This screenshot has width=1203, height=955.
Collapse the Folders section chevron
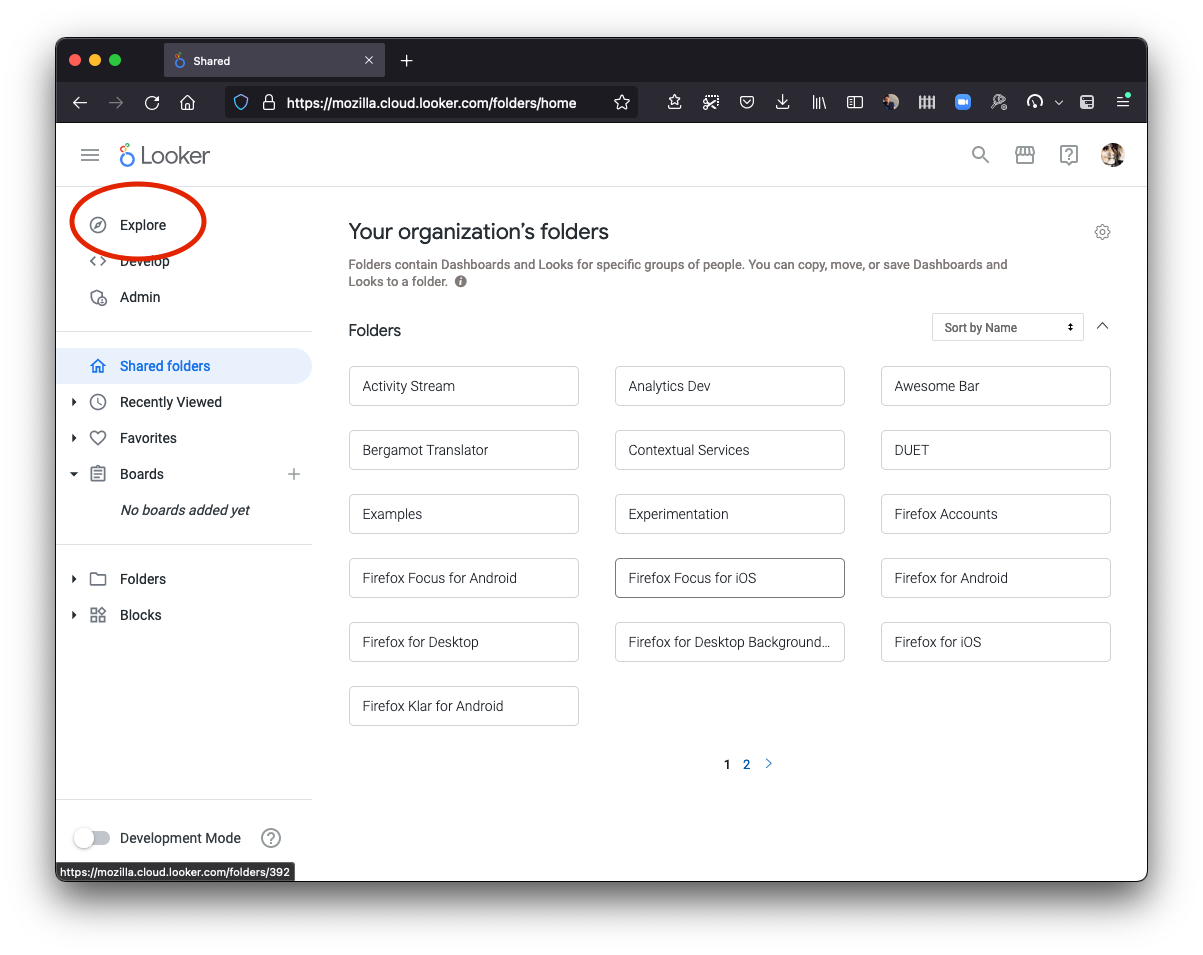click(1102, 326)
